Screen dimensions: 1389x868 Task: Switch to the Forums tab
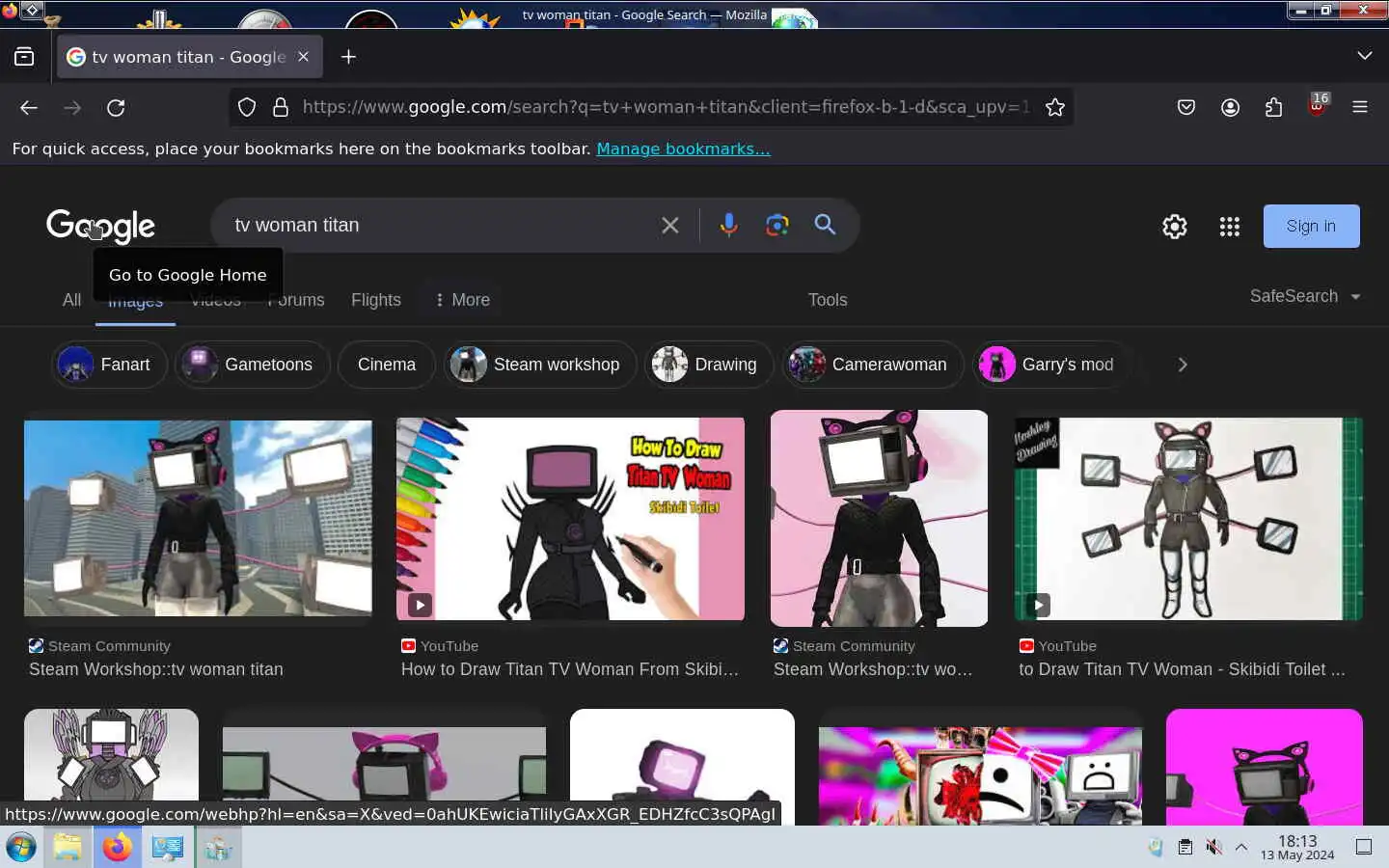296,300
